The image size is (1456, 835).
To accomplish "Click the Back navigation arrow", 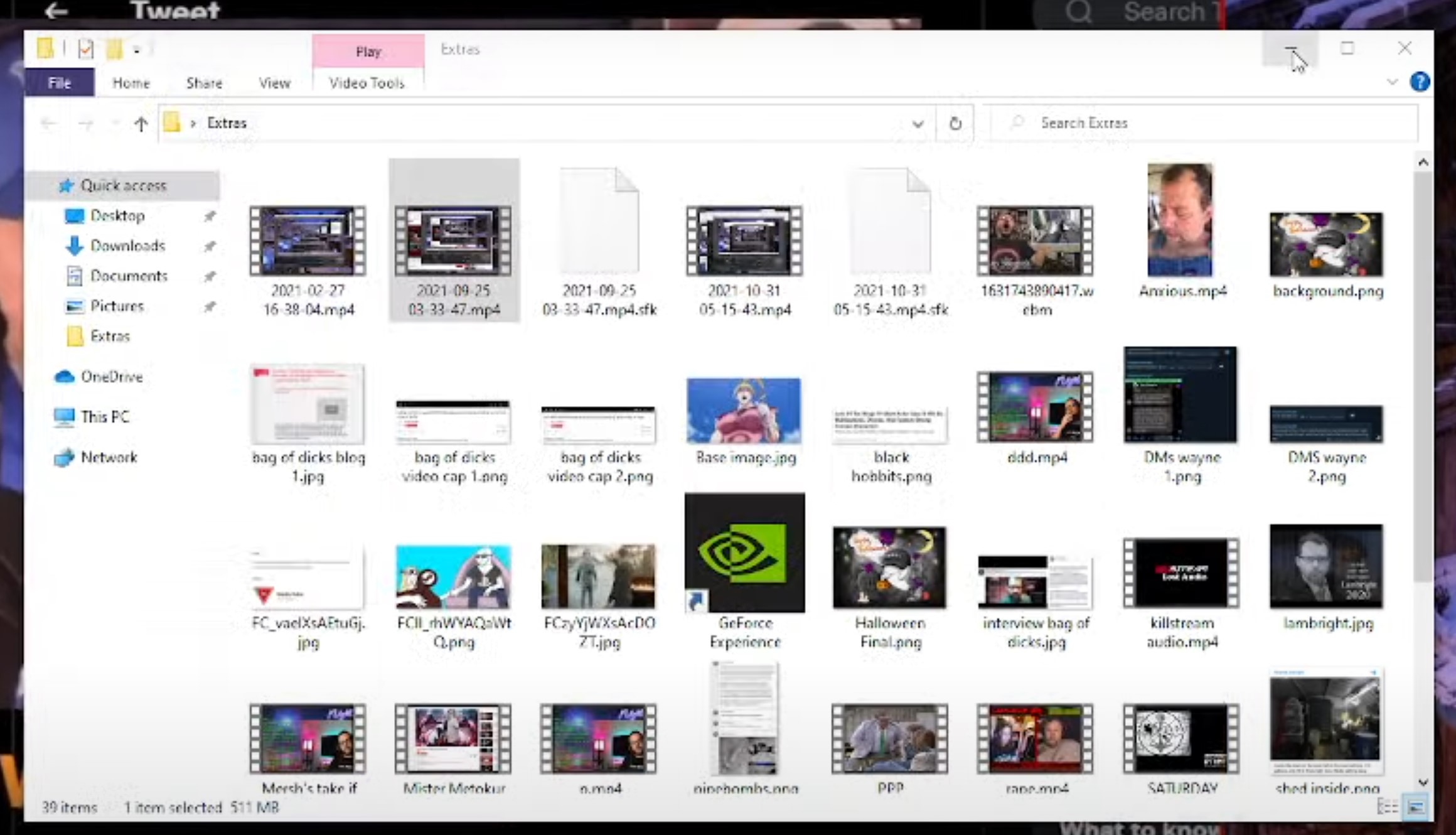I will tap(49, 124).
